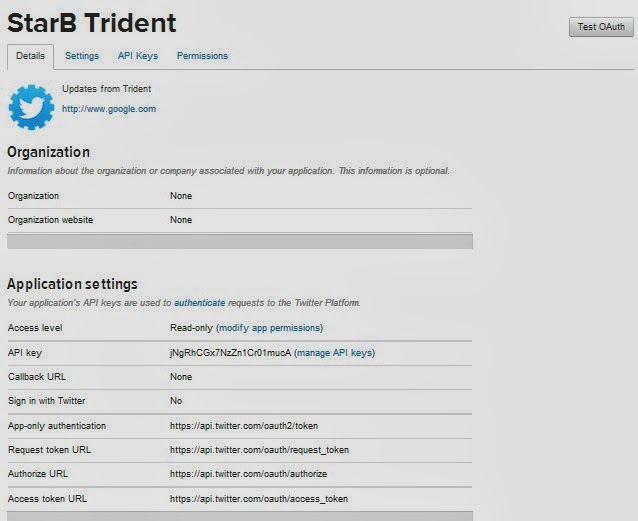Open the API Keys tab
Image resolution: width=638 pixels, height=521 pixels.
click(138, 56)
